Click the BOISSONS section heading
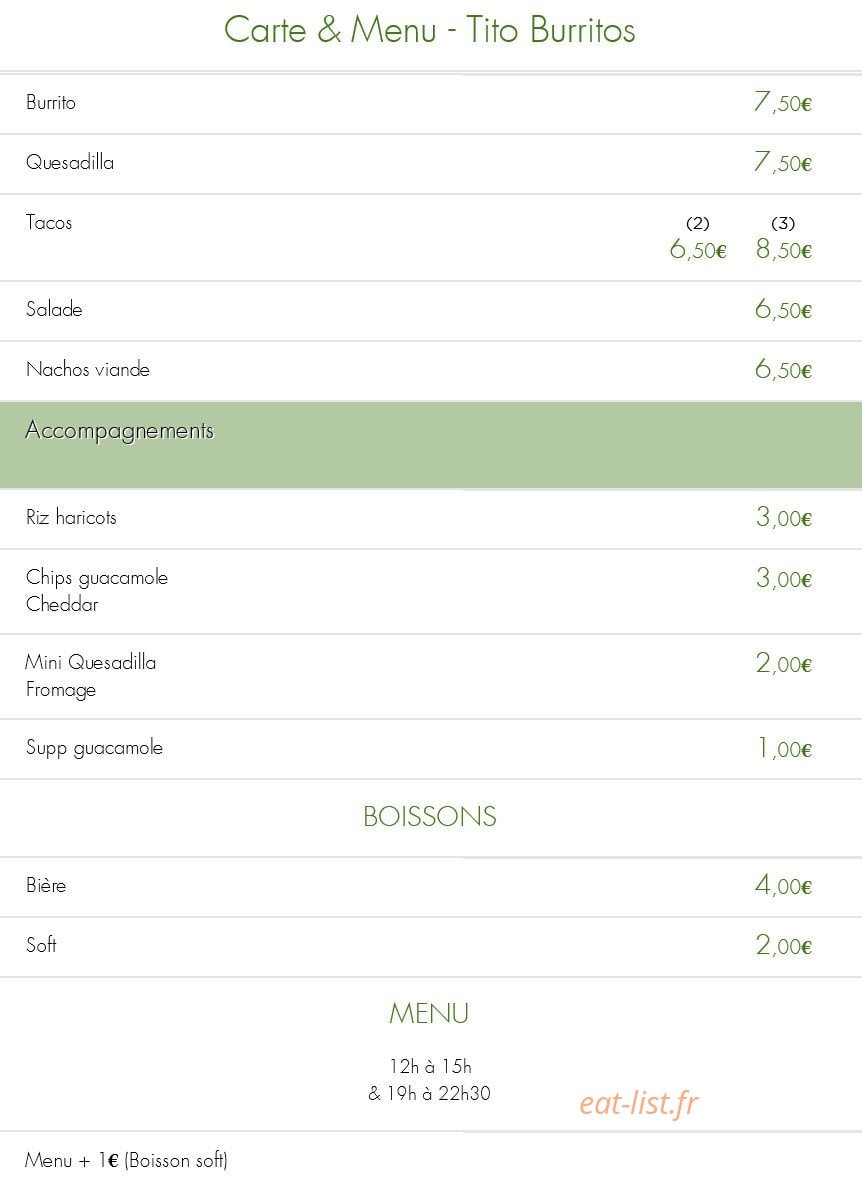 pos(429,816)
